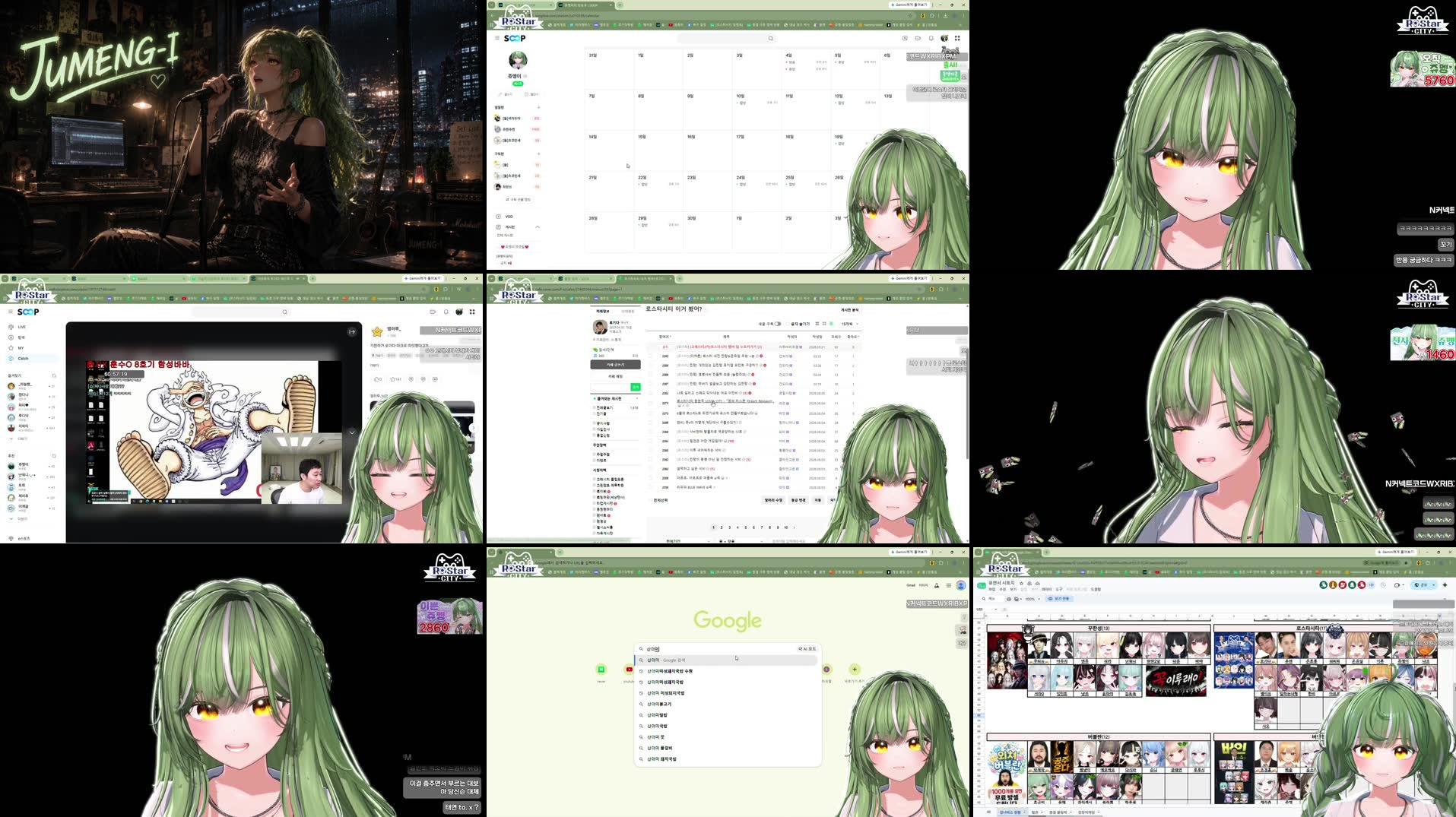Click 카페 글쓰기 button in cafe sidebar
Viewport: 1456px width, 817px height.
point(615,365)
